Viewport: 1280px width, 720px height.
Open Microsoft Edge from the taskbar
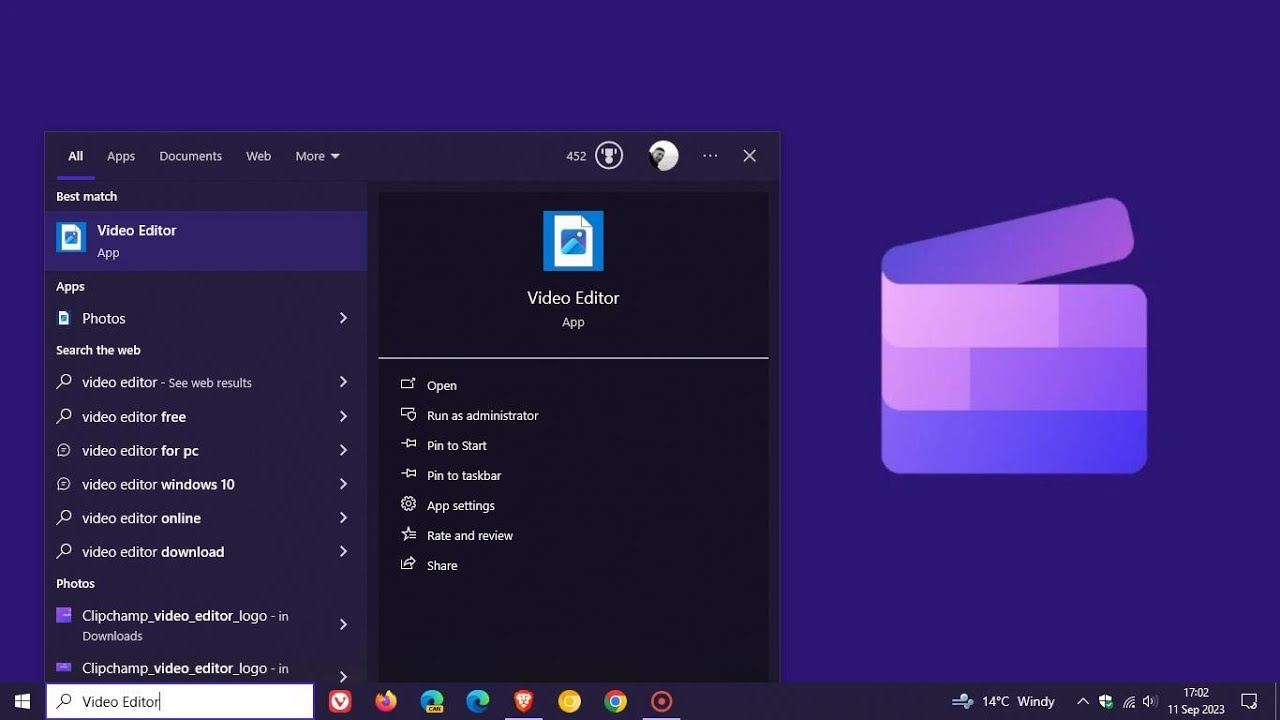(x=478, y=701)
